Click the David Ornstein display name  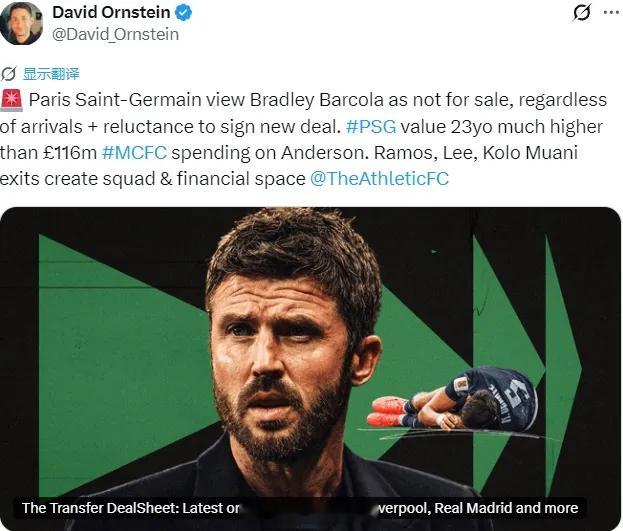point(111,12)
